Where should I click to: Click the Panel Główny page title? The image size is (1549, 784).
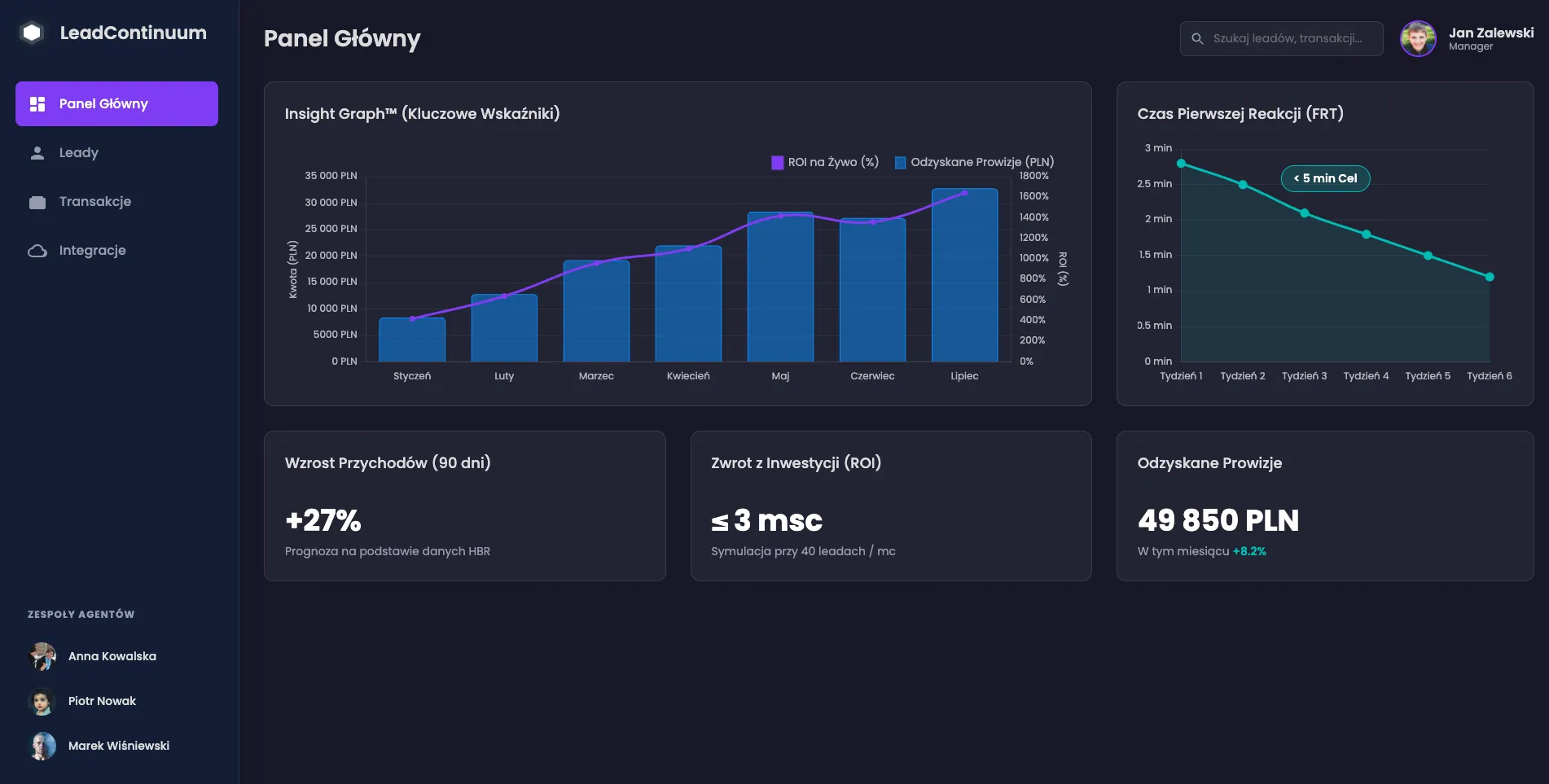343,38
